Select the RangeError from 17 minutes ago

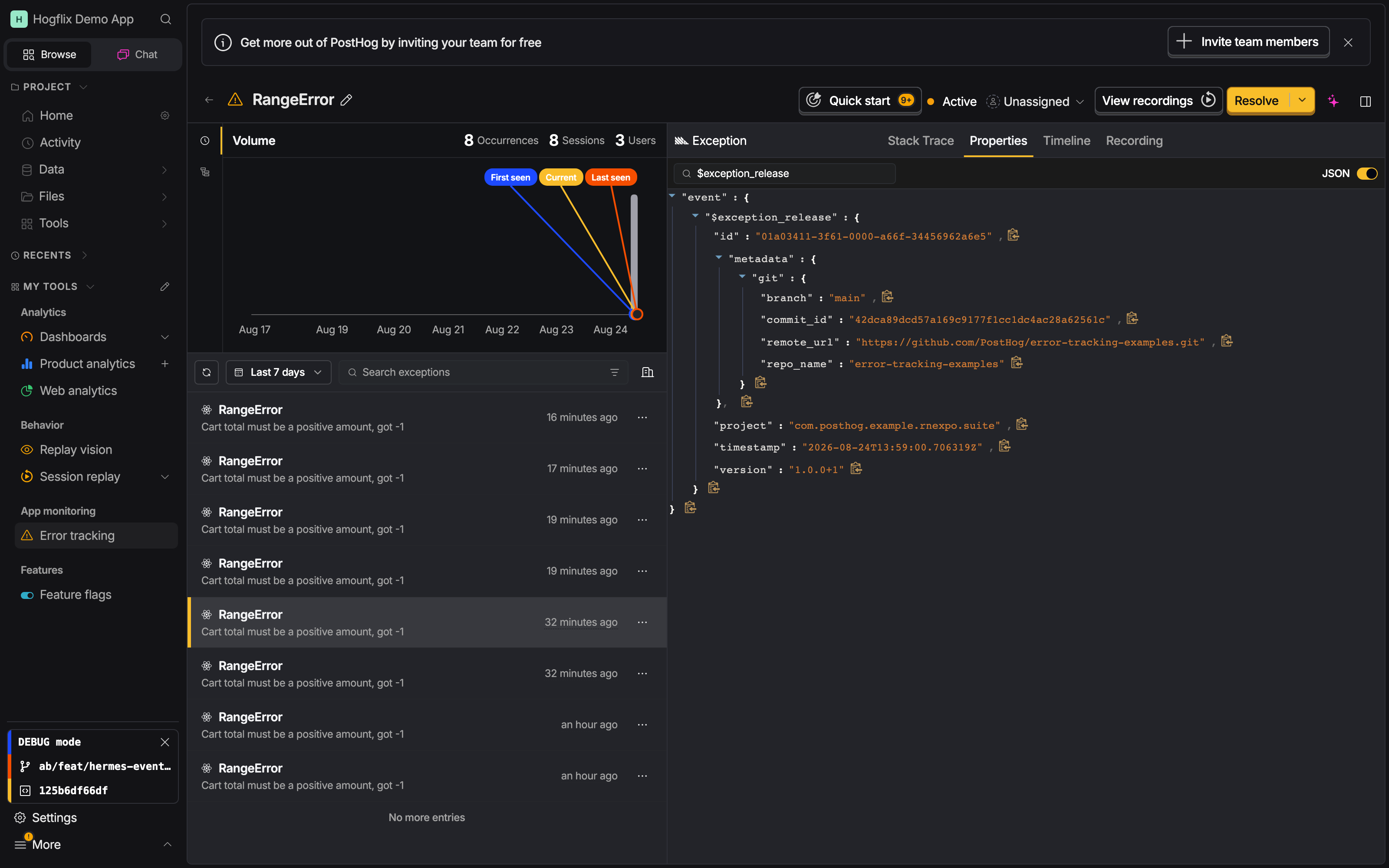coord(427,470)
